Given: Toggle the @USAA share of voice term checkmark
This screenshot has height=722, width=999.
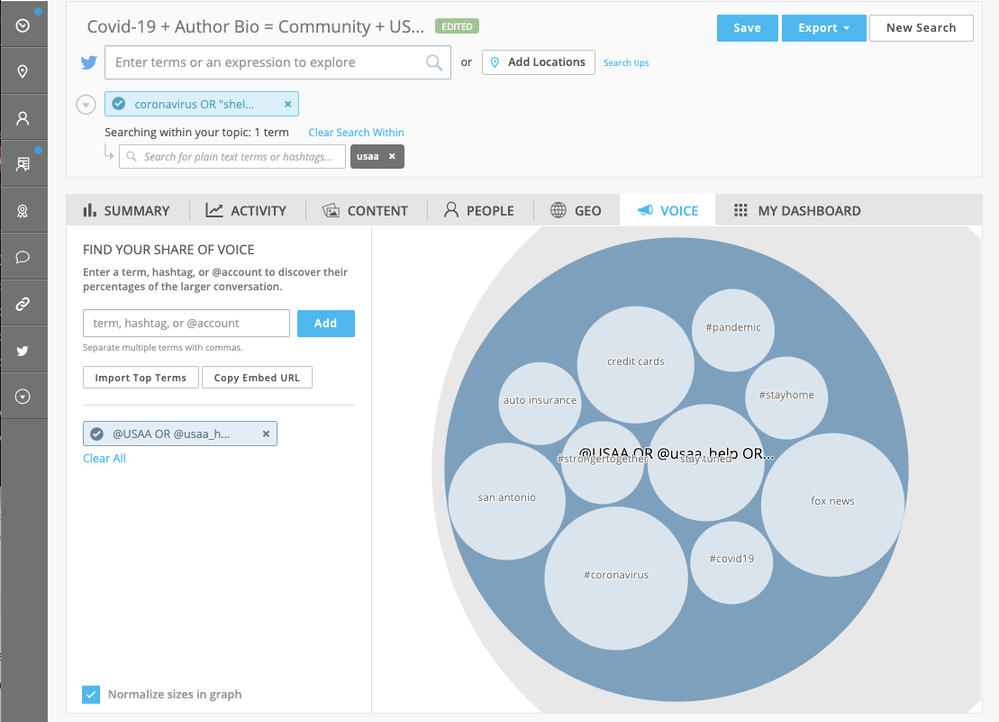Looking at the screenshot, I should click(97, 434).
